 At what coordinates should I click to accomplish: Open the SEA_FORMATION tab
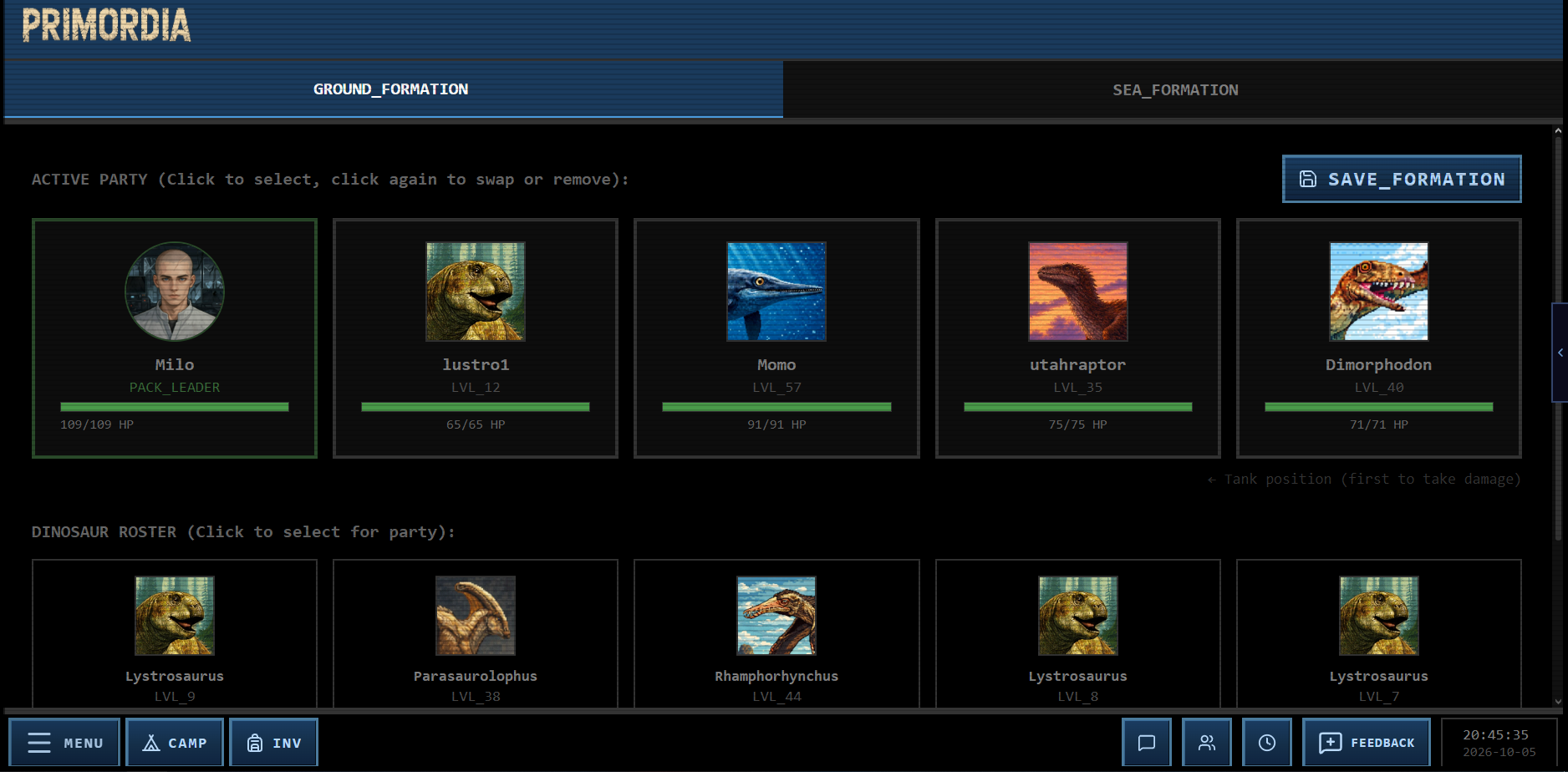tap(1175, 89)
